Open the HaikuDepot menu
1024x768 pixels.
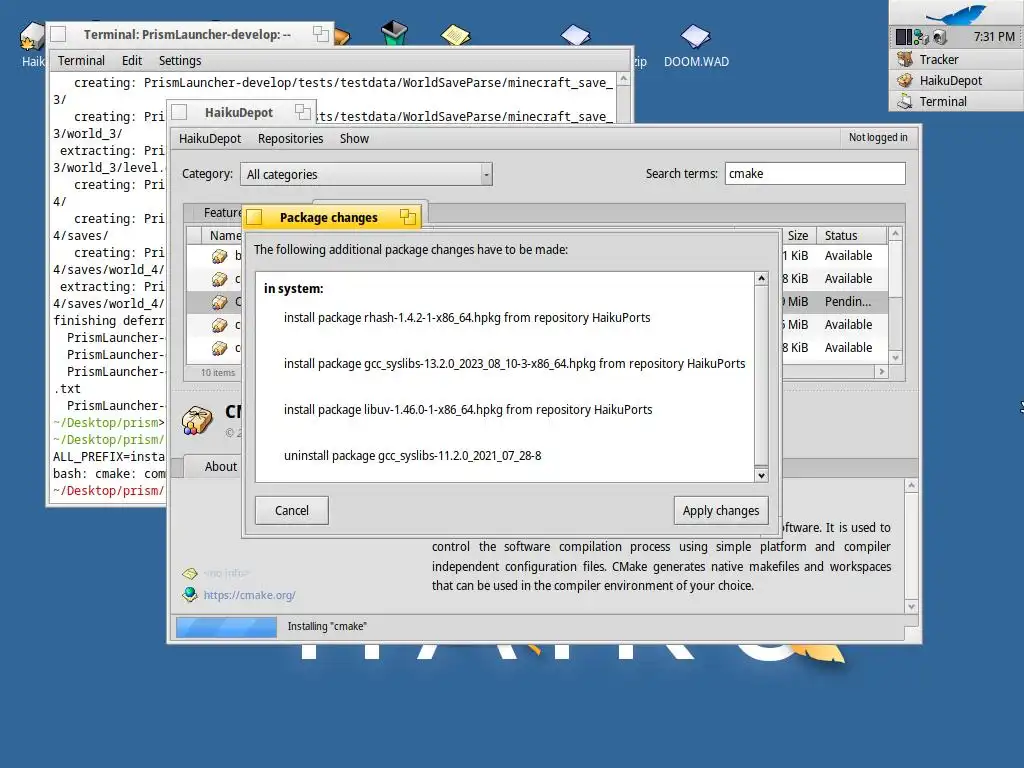pyautogui.click(x=210, y=138)
